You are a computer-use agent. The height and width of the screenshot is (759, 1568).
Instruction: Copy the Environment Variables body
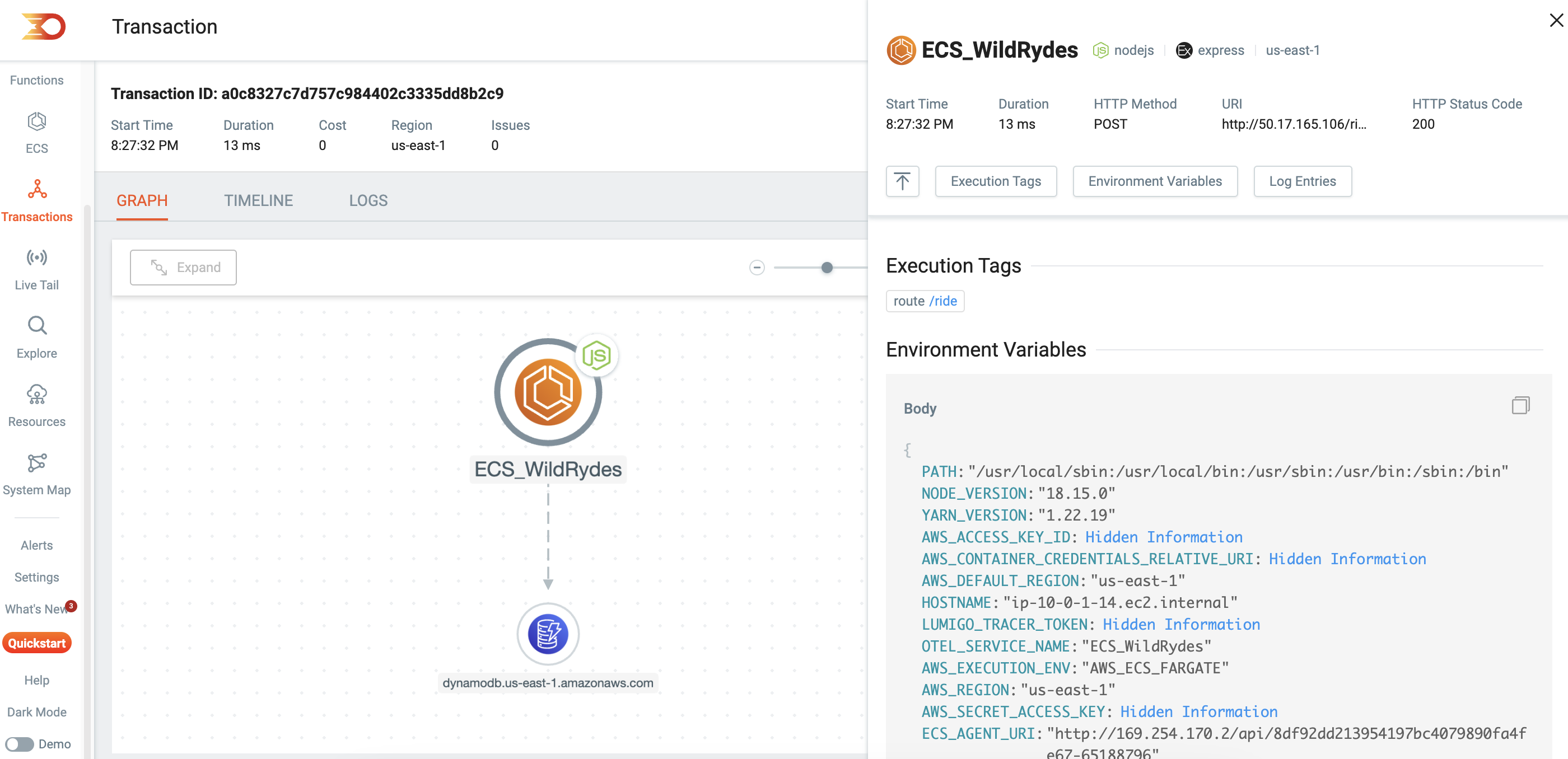1520,406
